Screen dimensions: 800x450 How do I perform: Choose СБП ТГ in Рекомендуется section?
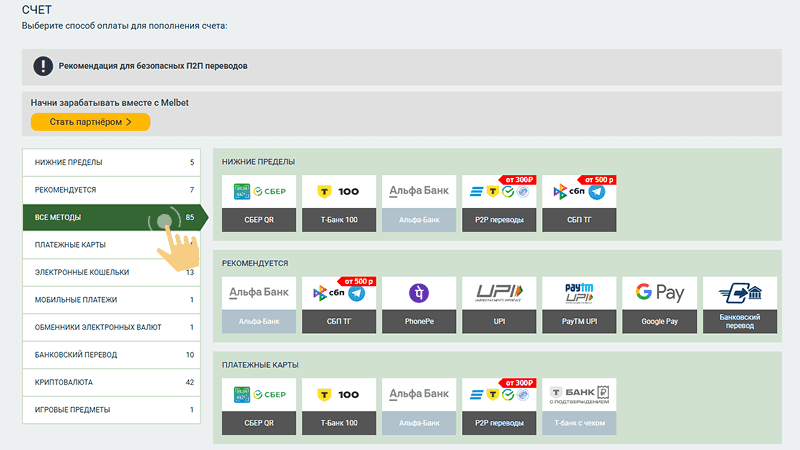(x=339, y=305)
